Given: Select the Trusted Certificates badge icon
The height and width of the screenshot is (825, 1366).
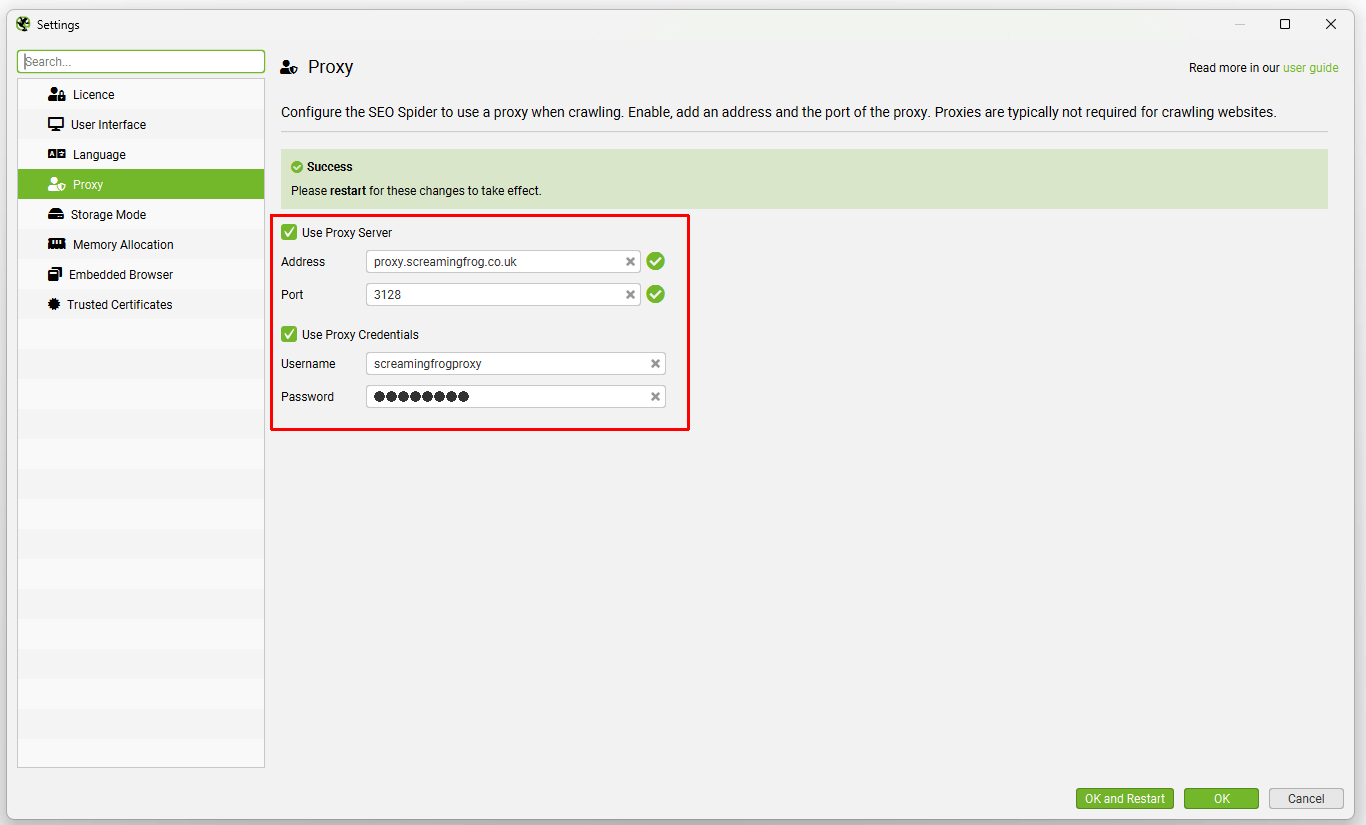Looking at the screenshot, I should 55,304.
